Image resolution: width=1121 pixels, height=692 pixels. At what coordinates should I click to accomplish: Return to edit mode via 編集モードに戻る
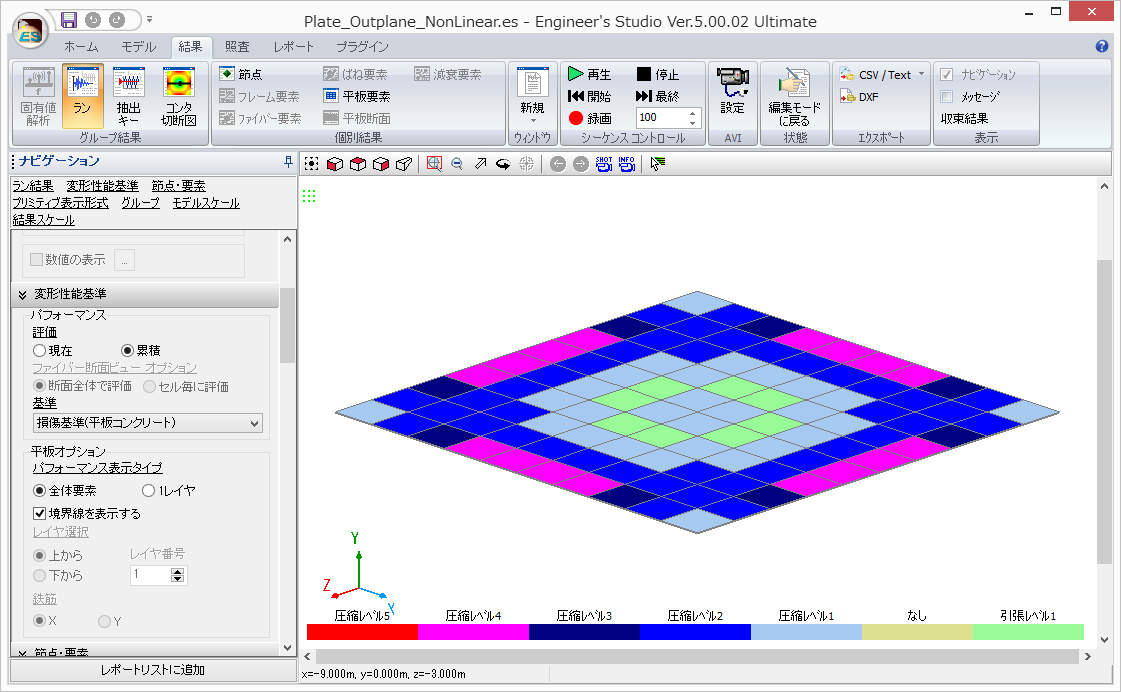pyautogui.click(x=794, y=97)
